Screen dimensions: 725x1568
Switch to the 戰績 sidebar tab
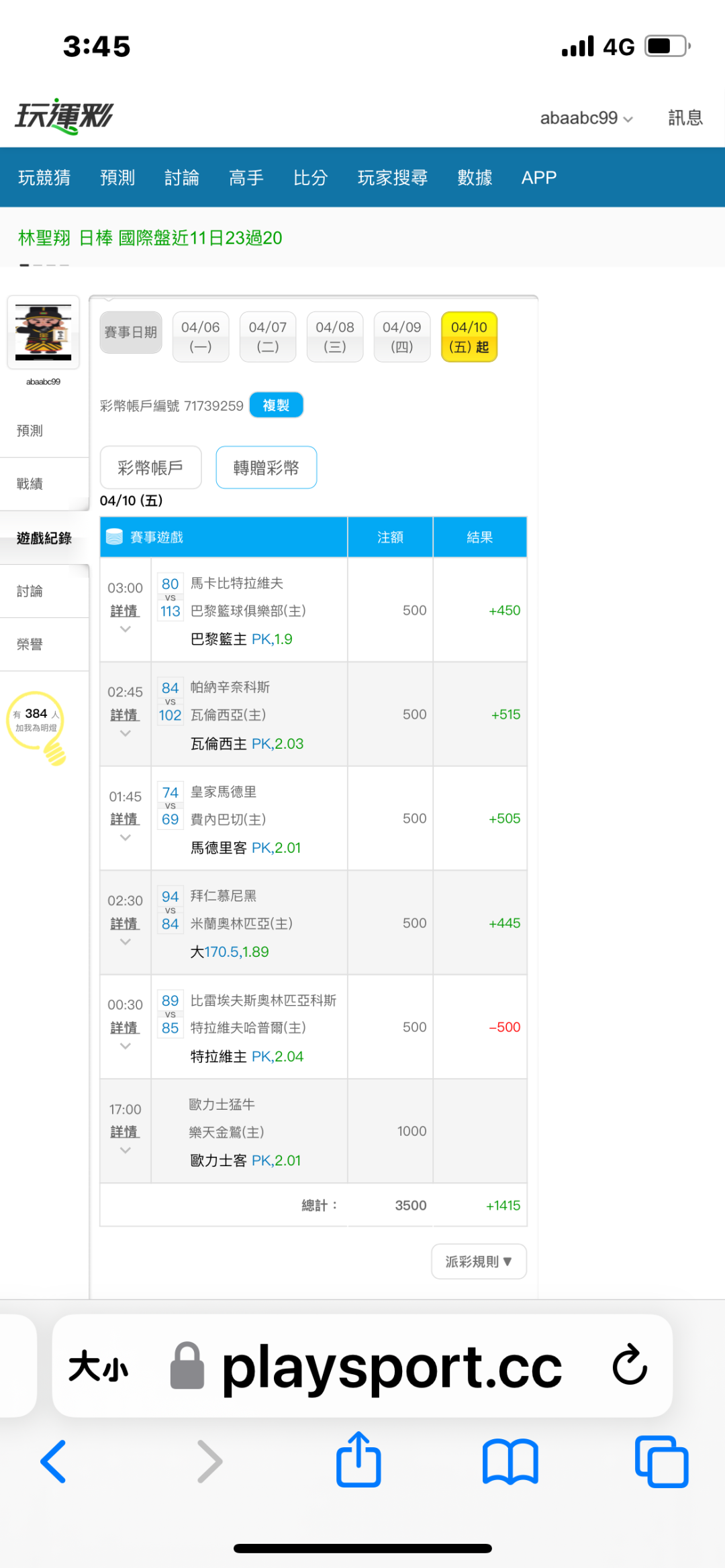pos(30,484)
